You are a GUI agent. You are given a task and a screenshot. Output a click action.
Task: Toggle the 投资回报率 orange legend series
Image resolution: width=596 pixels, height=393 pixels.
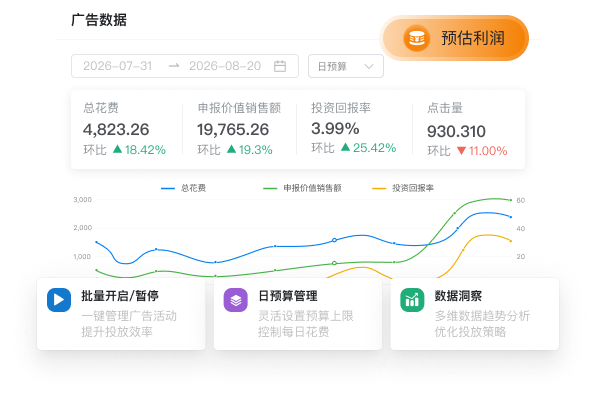[x=403, y=188]
